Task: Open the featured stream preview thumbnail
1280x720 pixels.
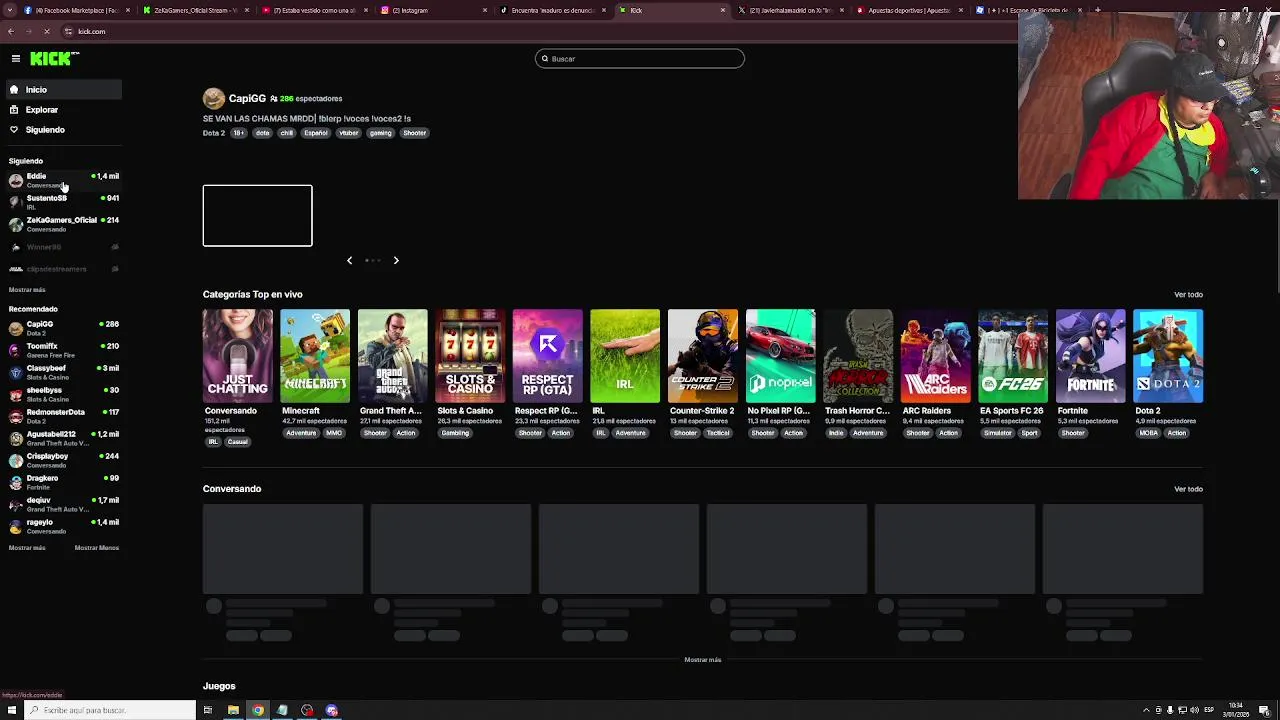Action: click(x=257, y=215)
